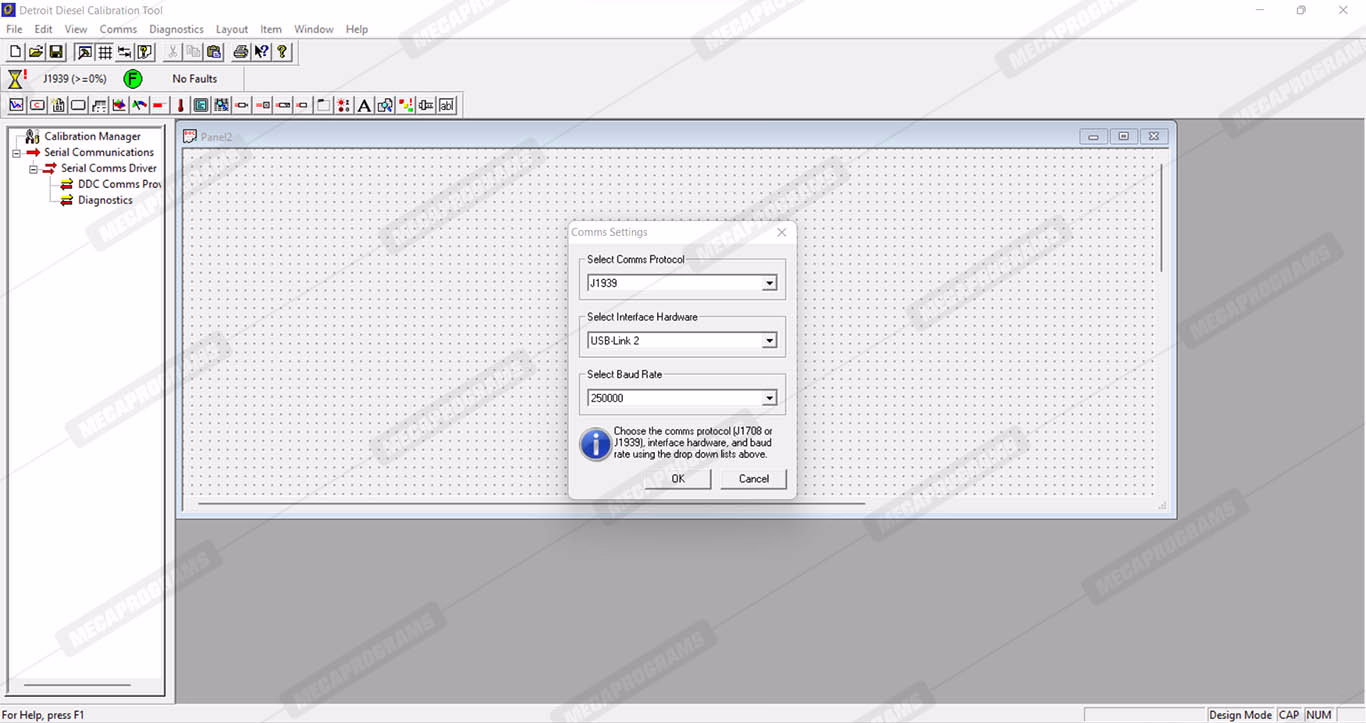Select Calibration Manager in the tree
The height and width of the screenshot is (723, 1366).
[92, 136]
